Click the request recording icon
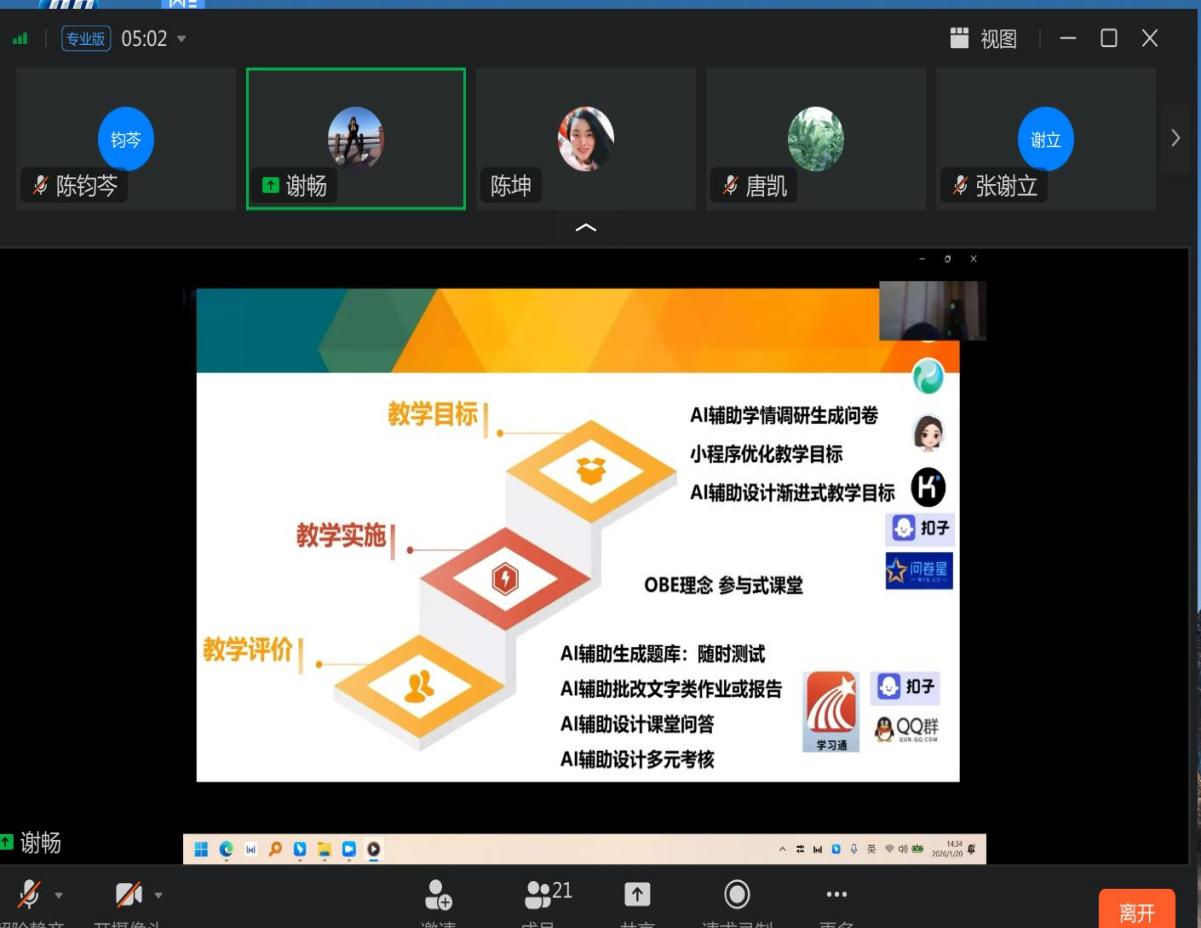 (x=737, y=894)
